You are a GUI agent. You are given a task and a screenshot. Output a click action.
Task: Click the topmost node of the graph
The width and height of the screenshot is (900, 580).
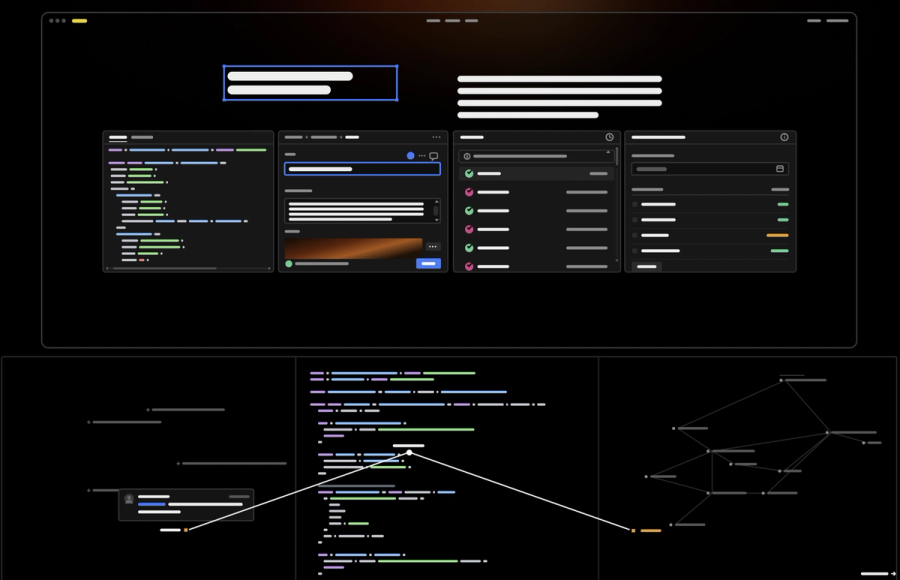pos(781,380)
